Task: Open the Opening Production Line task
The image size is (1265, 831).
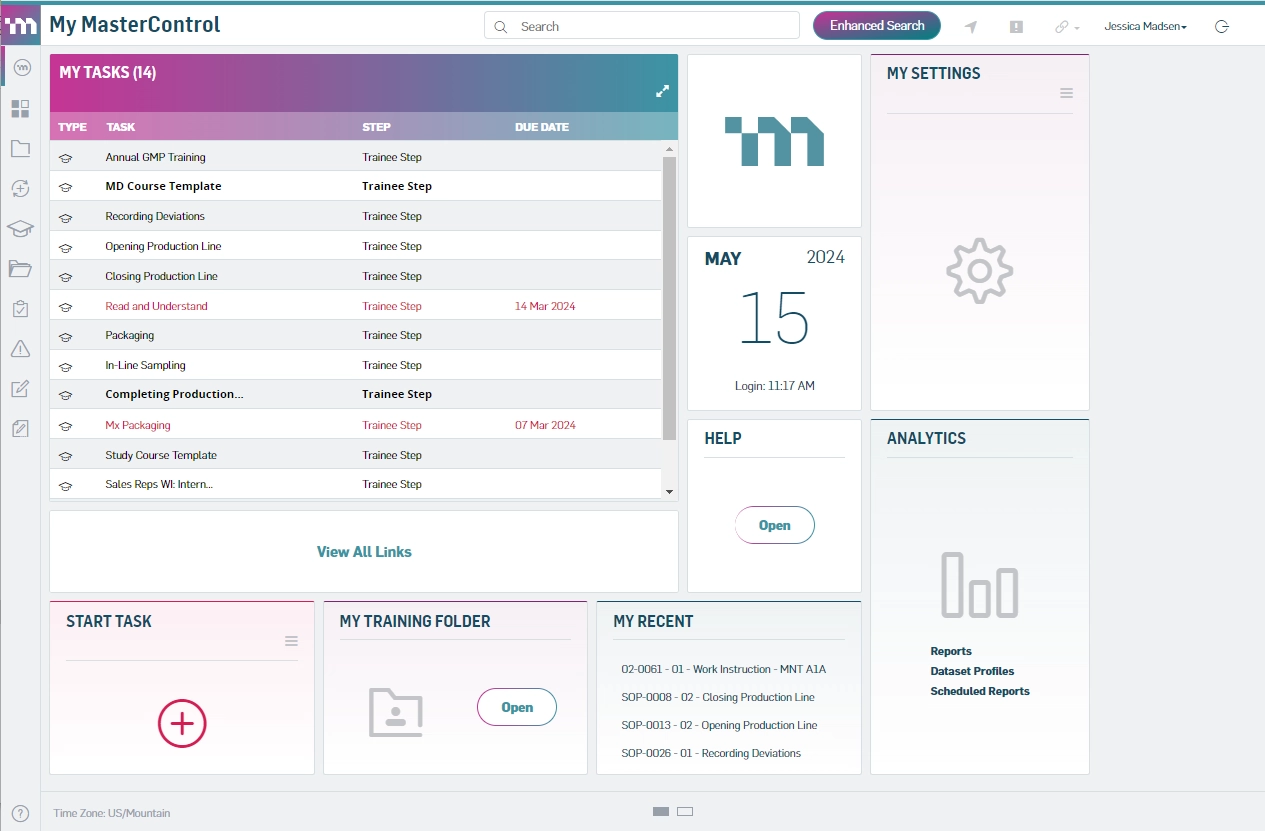Action: click(x=163, y=246)
